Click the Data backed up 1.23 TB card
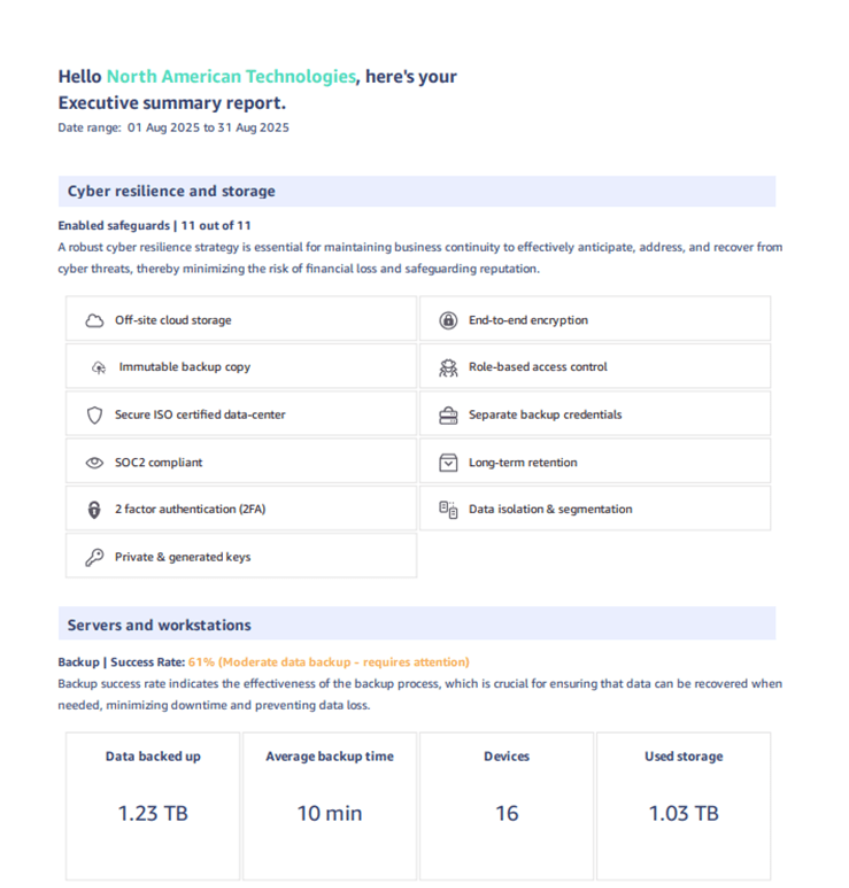Screen dimensions: 849x888 click(x=153, y=805)
